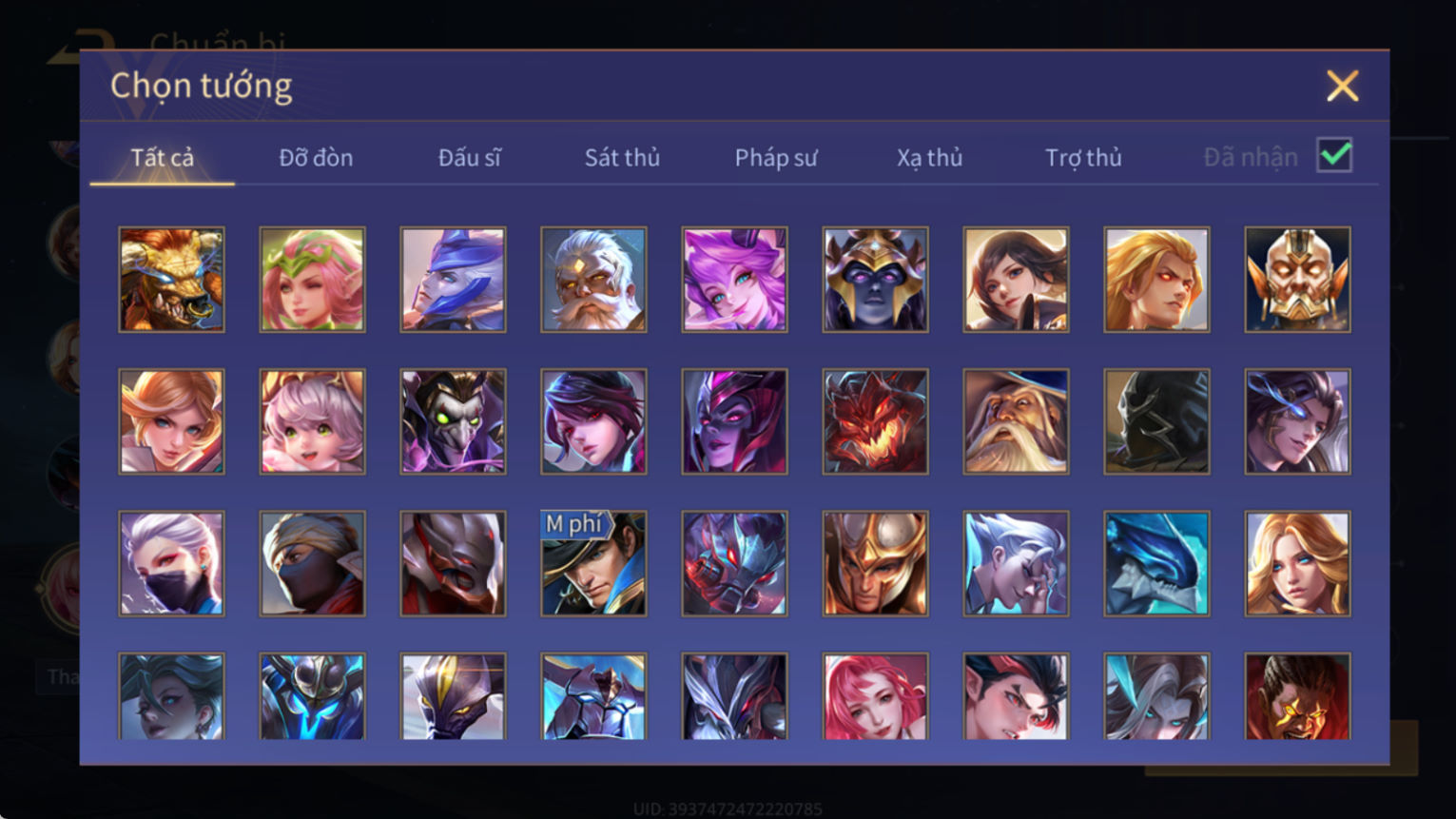This screenshot has width=1456, height=819.
Task: Switch to the 'Xạ thủ' tab
Action: click(x=929, y=158)
